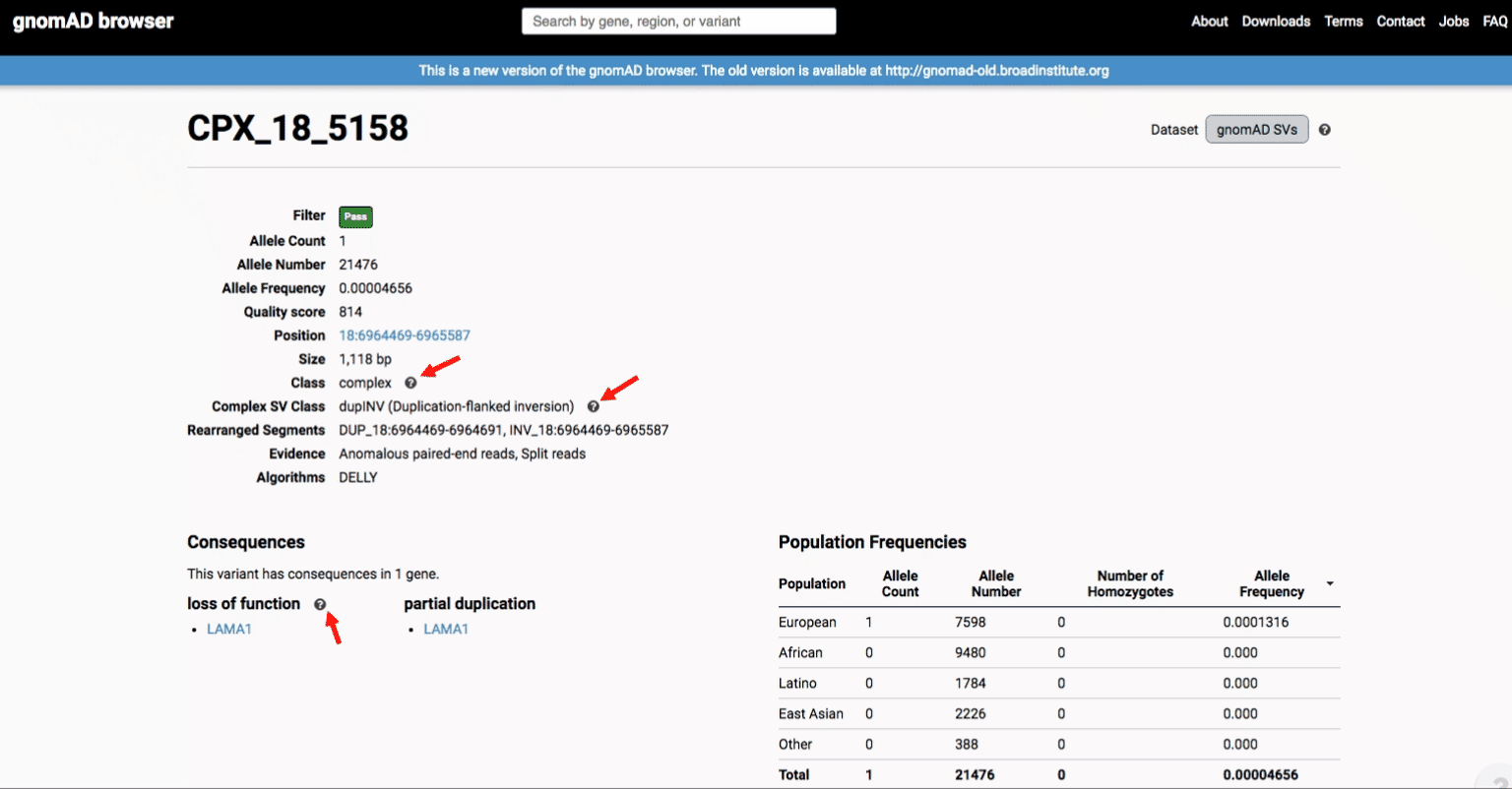Click help icon beside gnomAD SVs dataset
This screenshot has width=1512, height=789.
pyautogui.click(x=1325, y=130)
